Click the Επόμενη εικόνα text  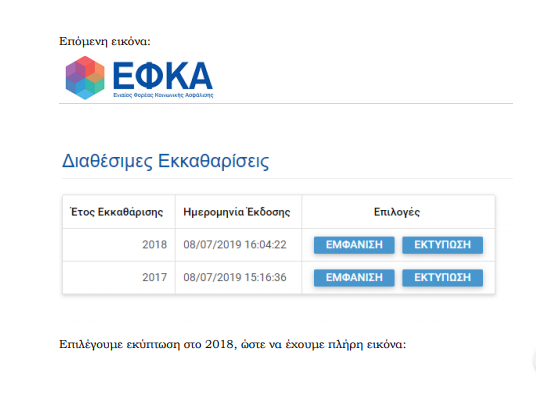(x=105, y=41)
